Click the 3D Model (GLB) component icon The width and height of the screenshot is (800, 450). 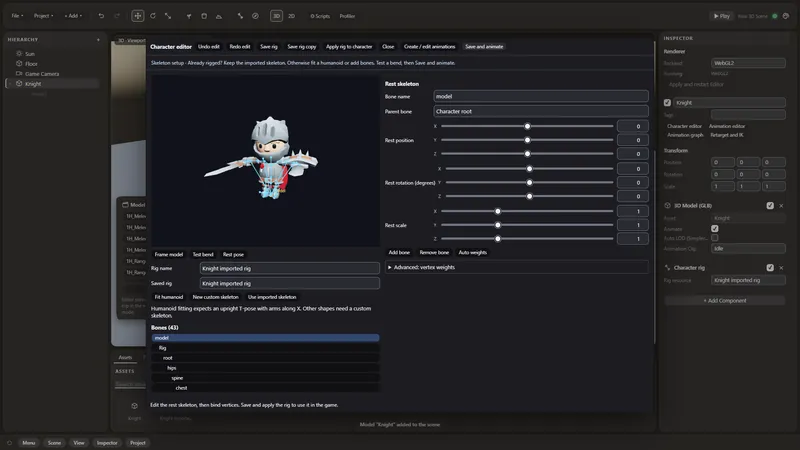[667, 206]
